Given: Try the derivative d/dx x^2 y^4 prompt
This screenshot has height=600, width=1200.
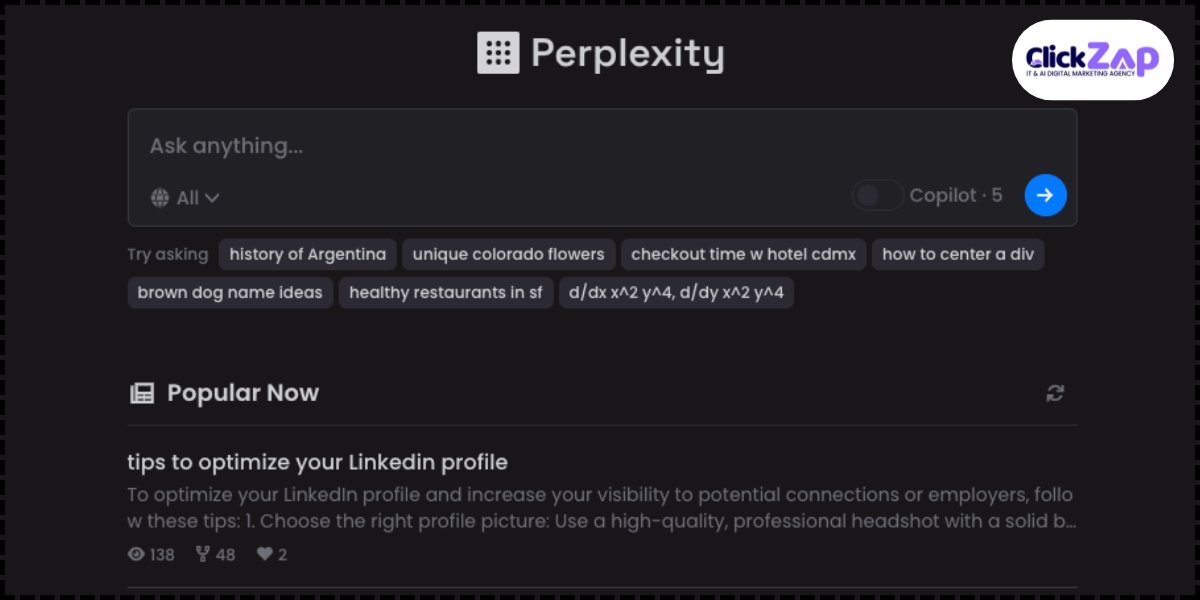Looking at the screenshot, I should [x=676, y=292].
